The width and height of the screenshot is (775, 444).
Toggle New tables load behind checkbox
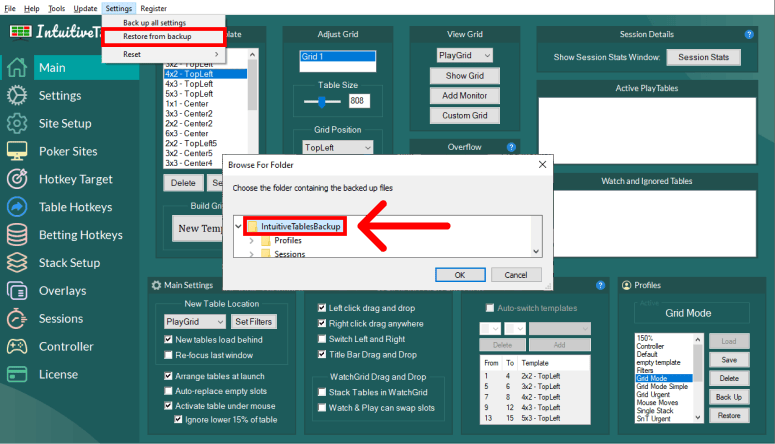coord(169,340)
